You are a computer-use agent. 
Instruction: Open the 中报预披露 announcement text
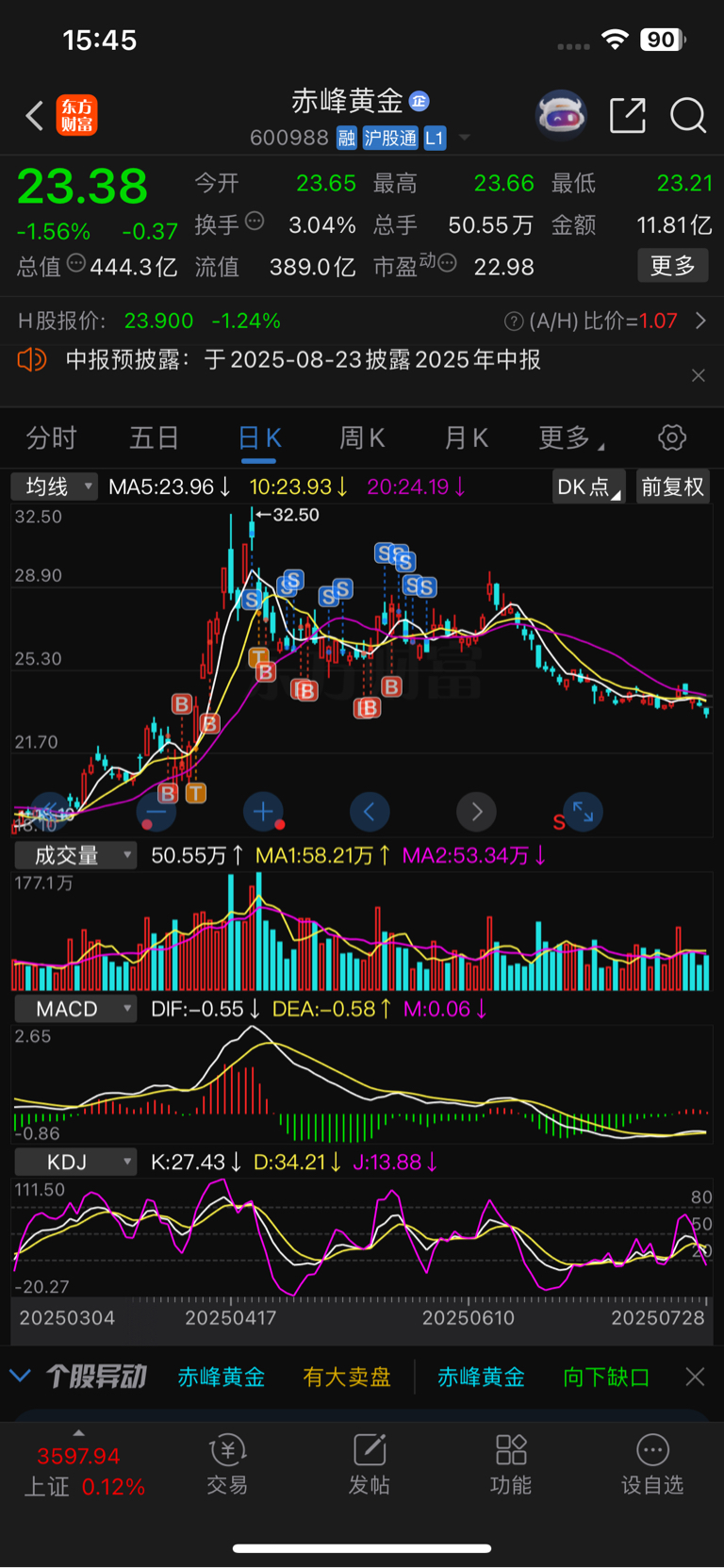(304, 360)
